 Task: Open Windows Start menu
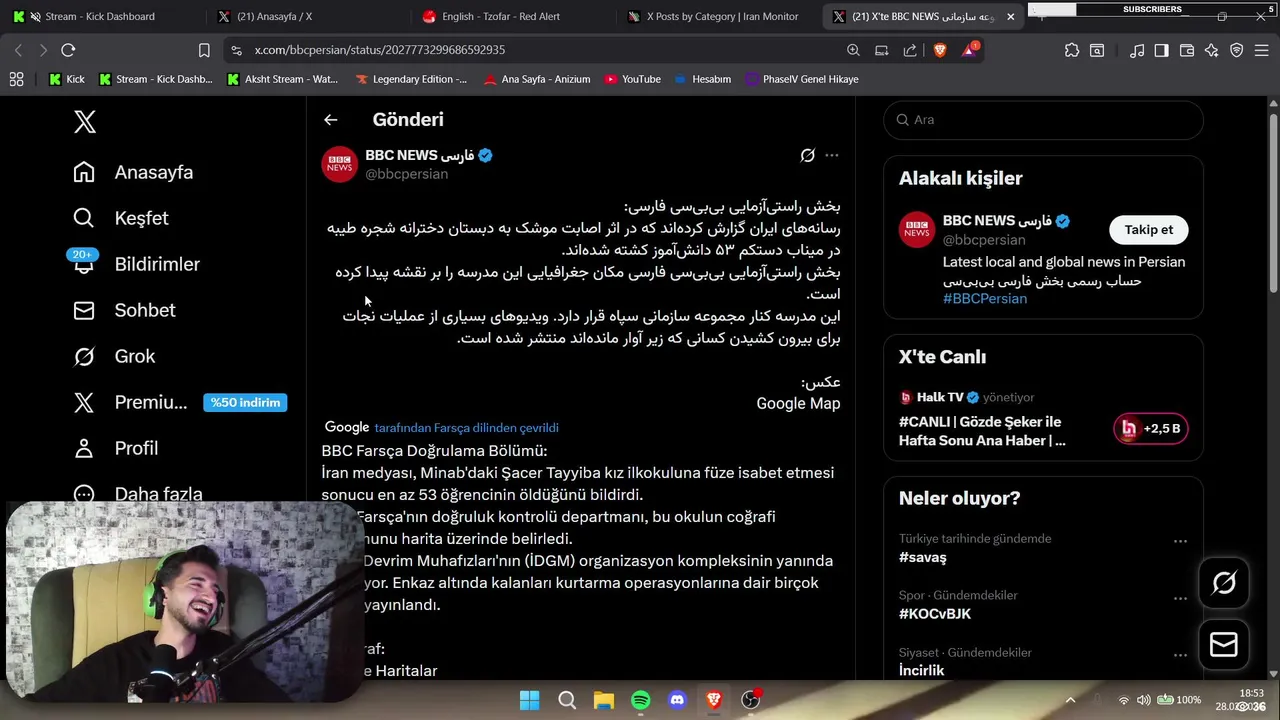click(530, 700)
